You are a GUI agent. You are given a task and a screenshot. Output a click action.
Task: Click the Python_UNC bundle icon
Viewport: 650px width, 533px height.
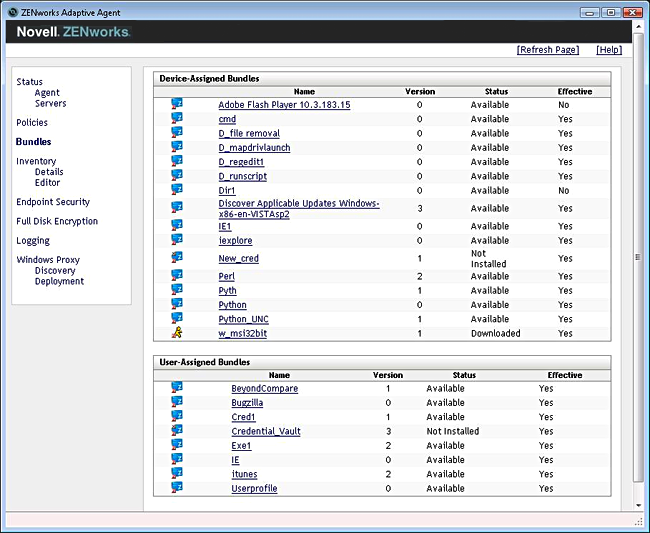(x=177, y=319)
